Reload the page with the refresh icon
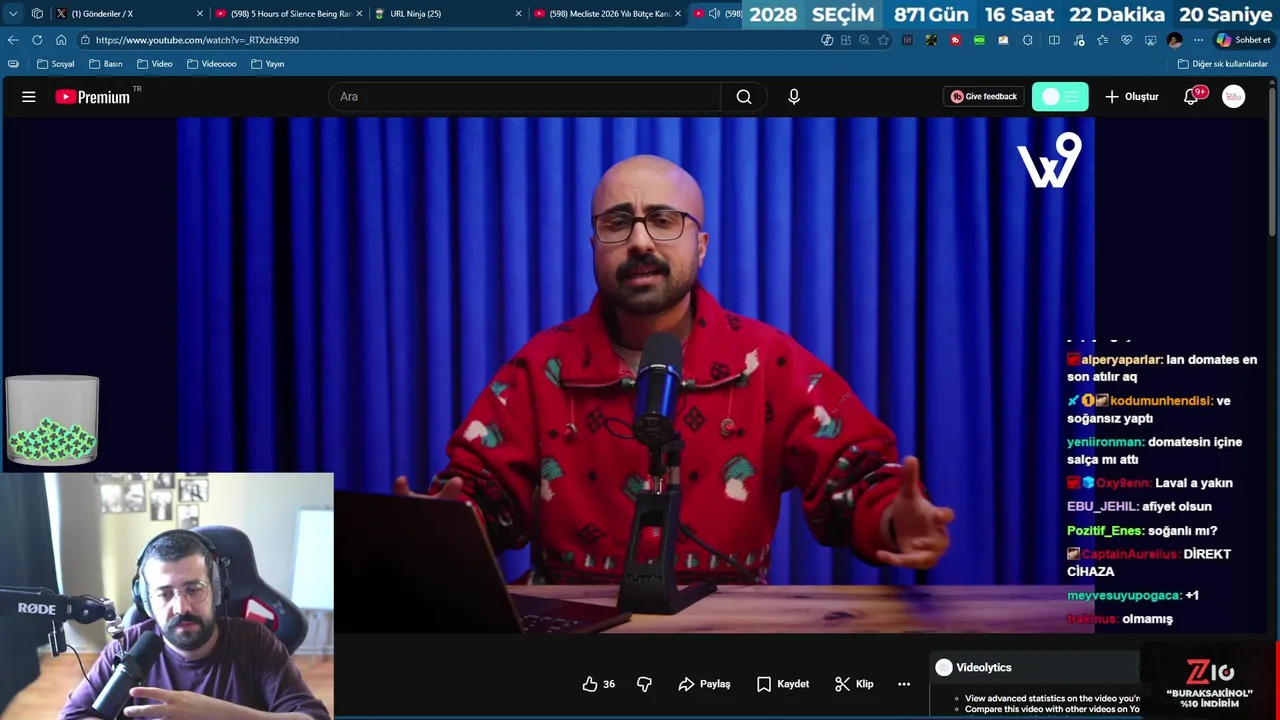Viewport: 1280px width, 720px height. click(37, 40)
